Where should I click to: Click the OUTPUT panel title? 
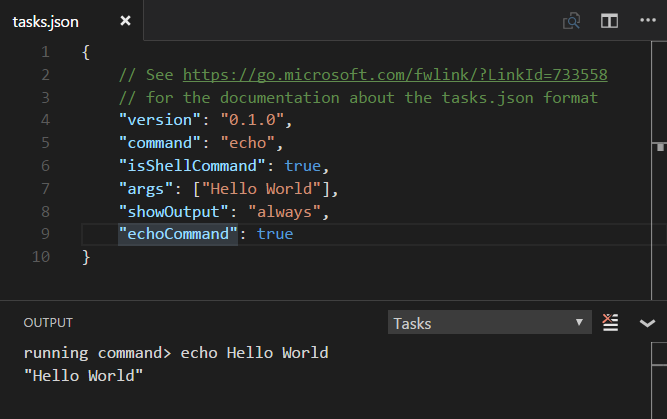point(48,323)
